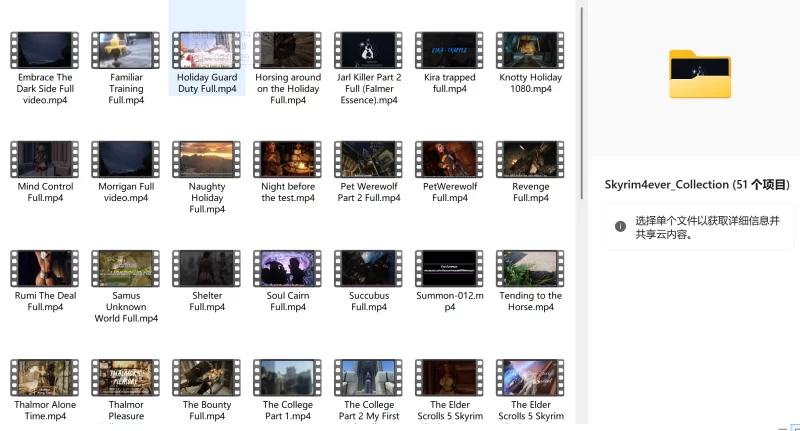Select Horsing around on the Holiday Full.mp4 icon
This screenshot has height=431, width=800.
tap(288, 50)
